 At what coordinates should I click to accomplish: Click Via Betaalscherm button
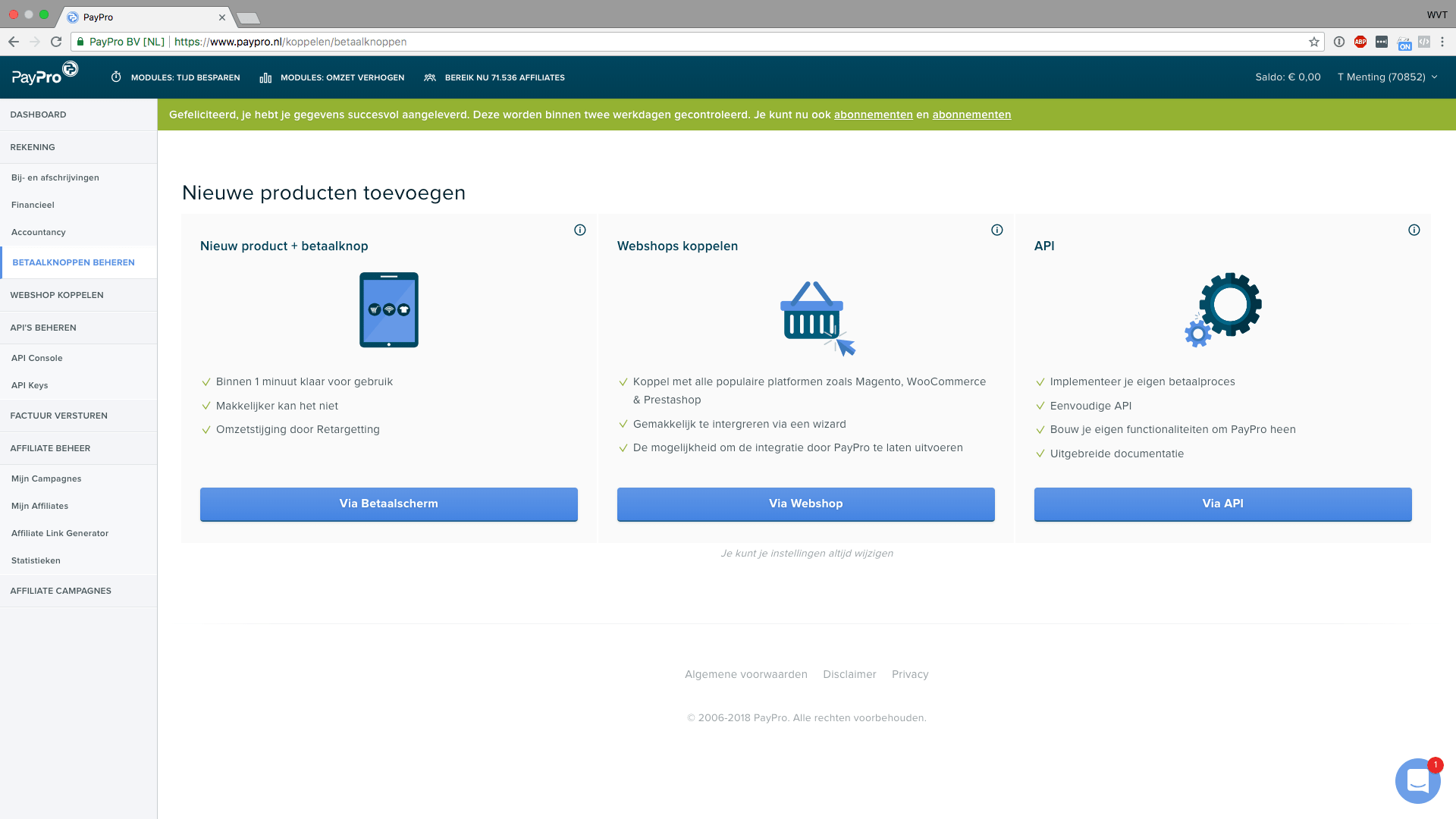[x=389, y=504]
